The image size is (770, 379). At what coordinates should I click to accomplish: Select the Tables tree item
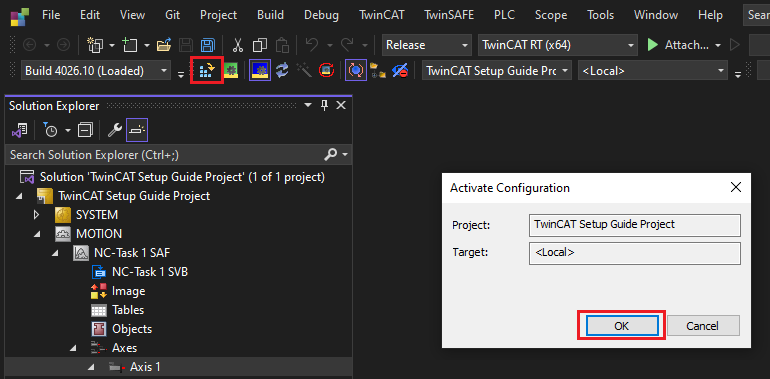tap(128, 310)
